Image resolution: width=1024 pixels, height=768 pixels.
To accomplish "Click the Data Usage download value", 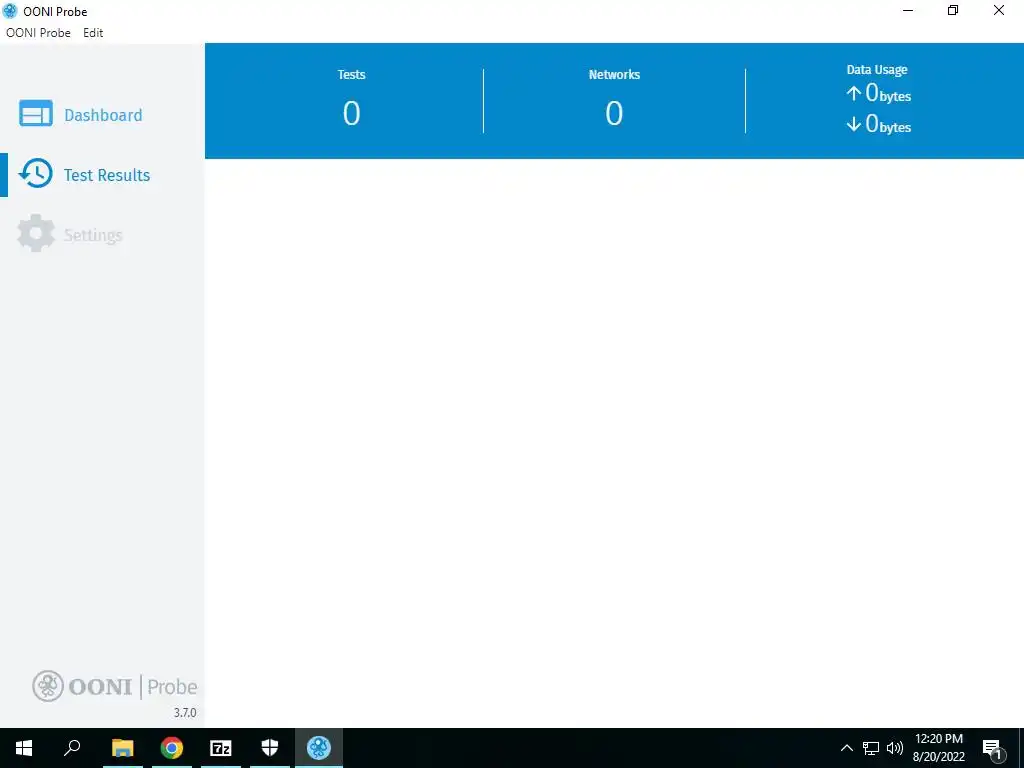I will (x=878, y=123).
